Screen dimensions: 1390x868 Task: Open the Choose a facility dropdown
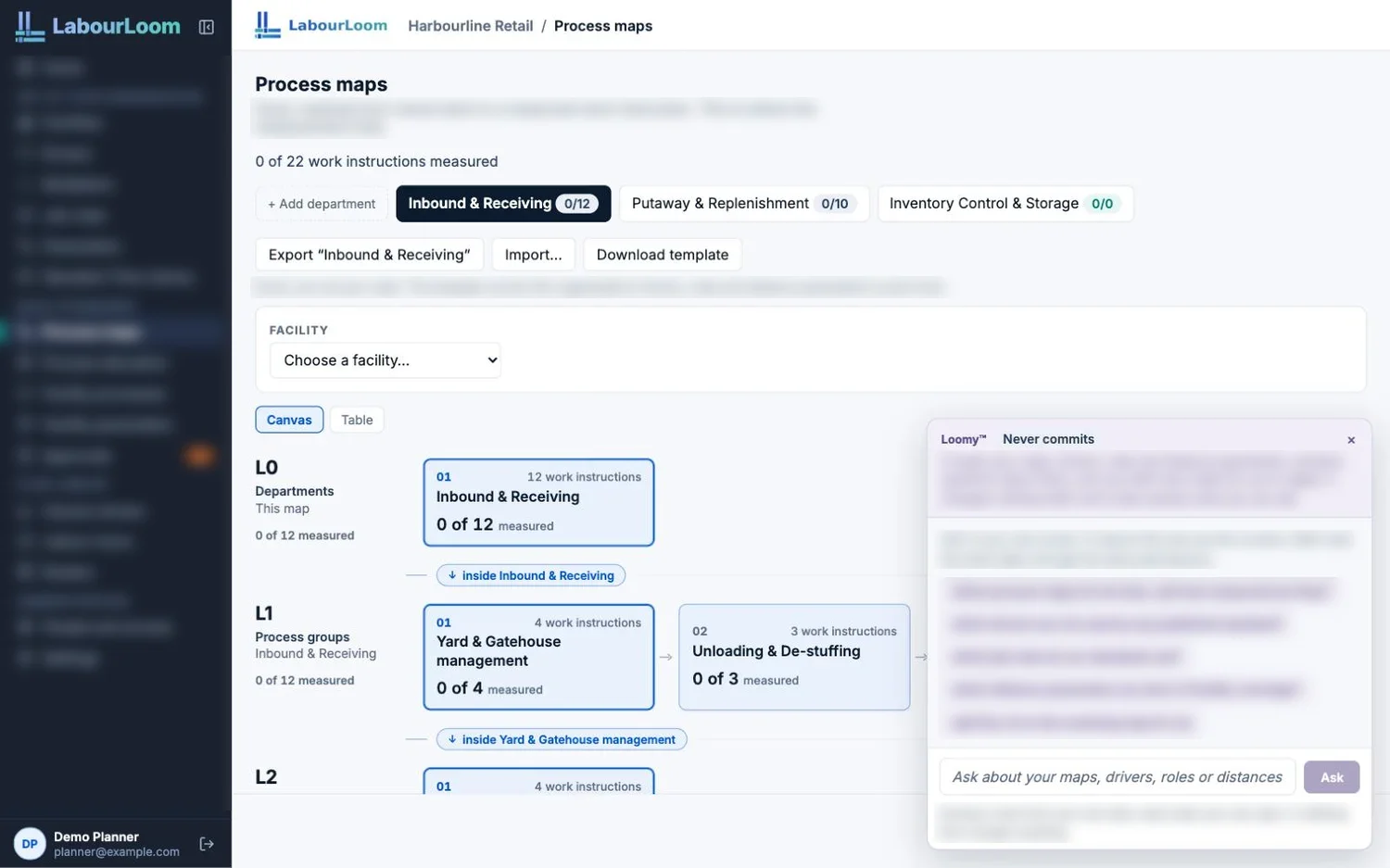[x=385, y=360]
